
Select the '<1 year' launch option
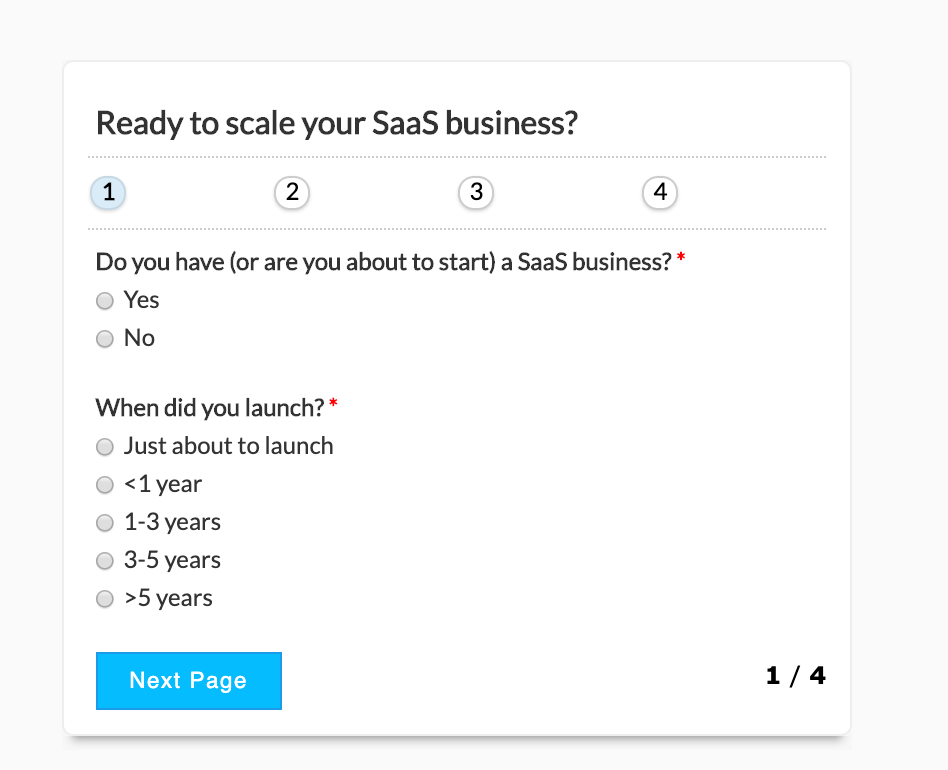point(105,484)
